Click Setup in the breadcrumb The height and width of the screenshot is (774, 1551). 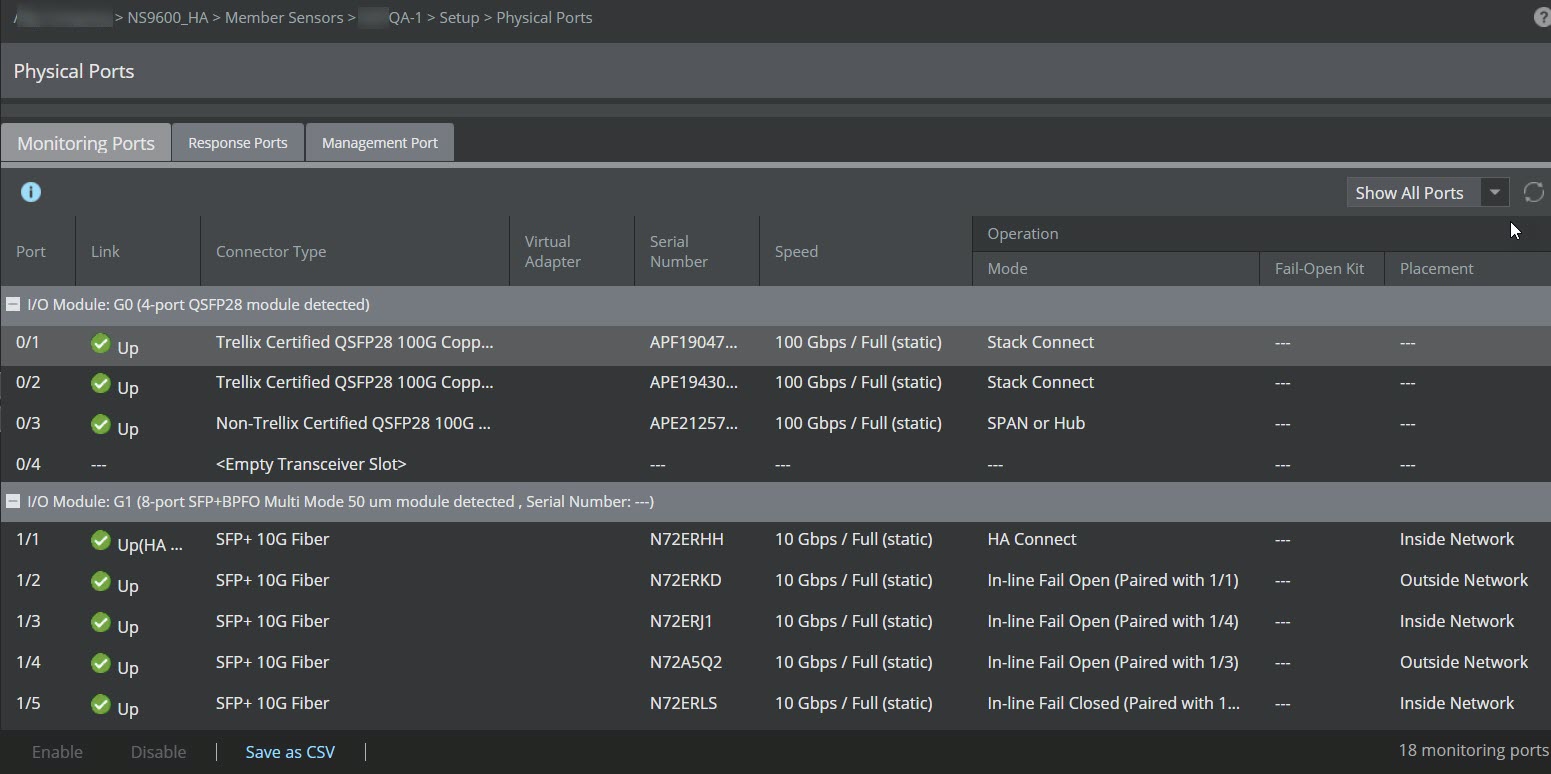pyautogui.click(x=459, y=18)
